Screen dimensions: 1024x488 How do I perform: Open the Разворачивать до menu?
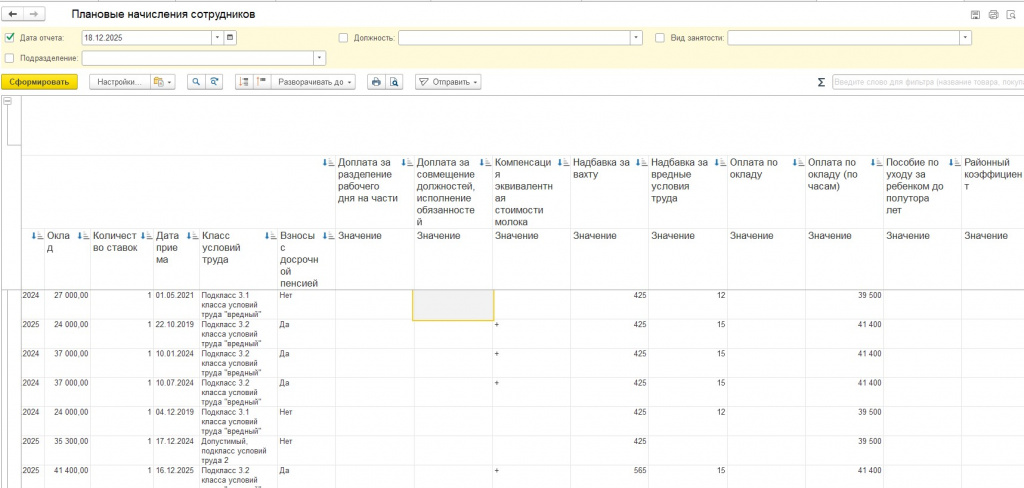click(315, 82)
